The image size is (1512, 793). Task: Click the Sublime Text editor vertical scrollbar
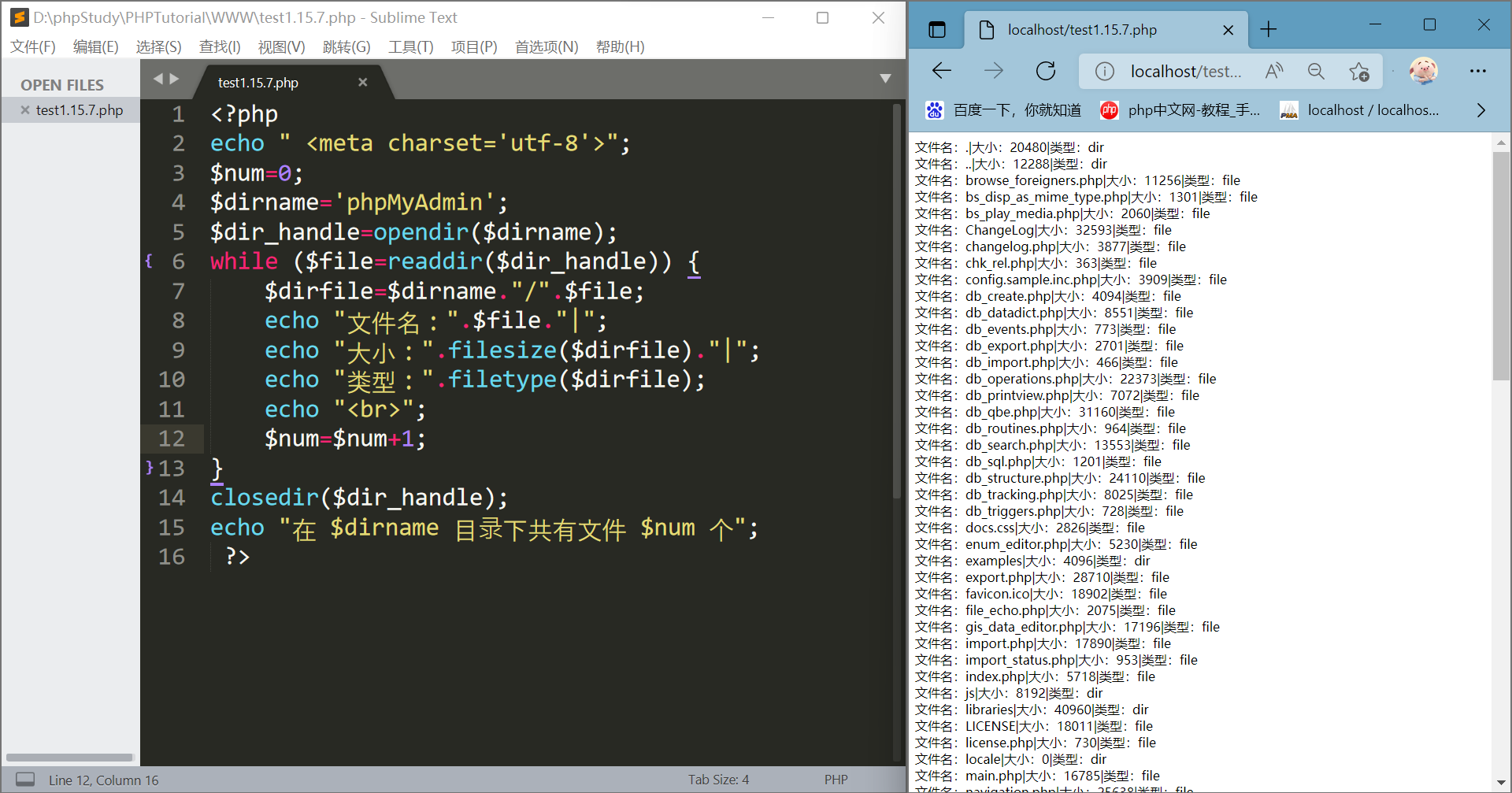pyautogui.click(x=897, y=301)
